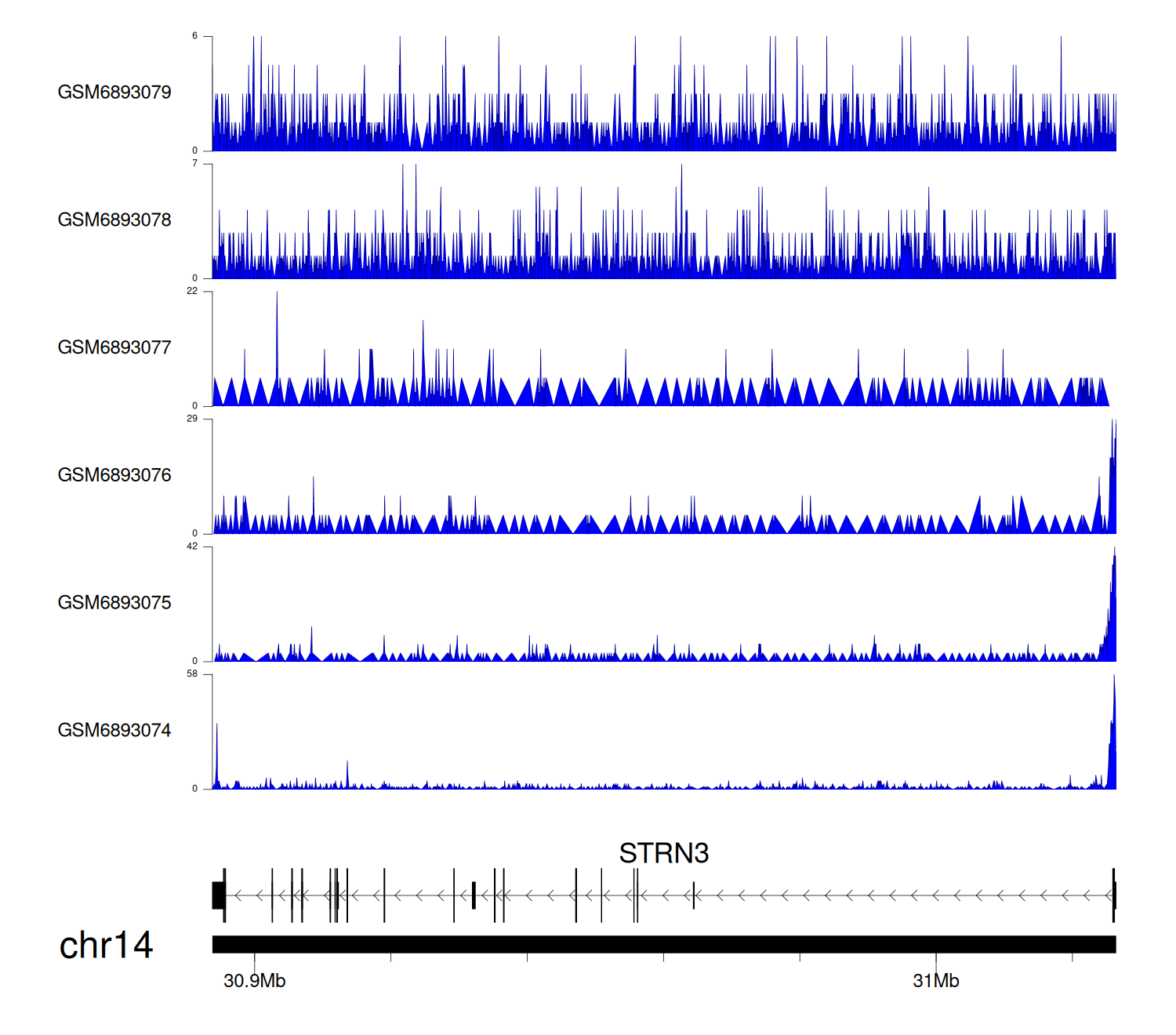Click the y-axis maximum 22 label
1176x1035 pixels.
coord(192,292)
